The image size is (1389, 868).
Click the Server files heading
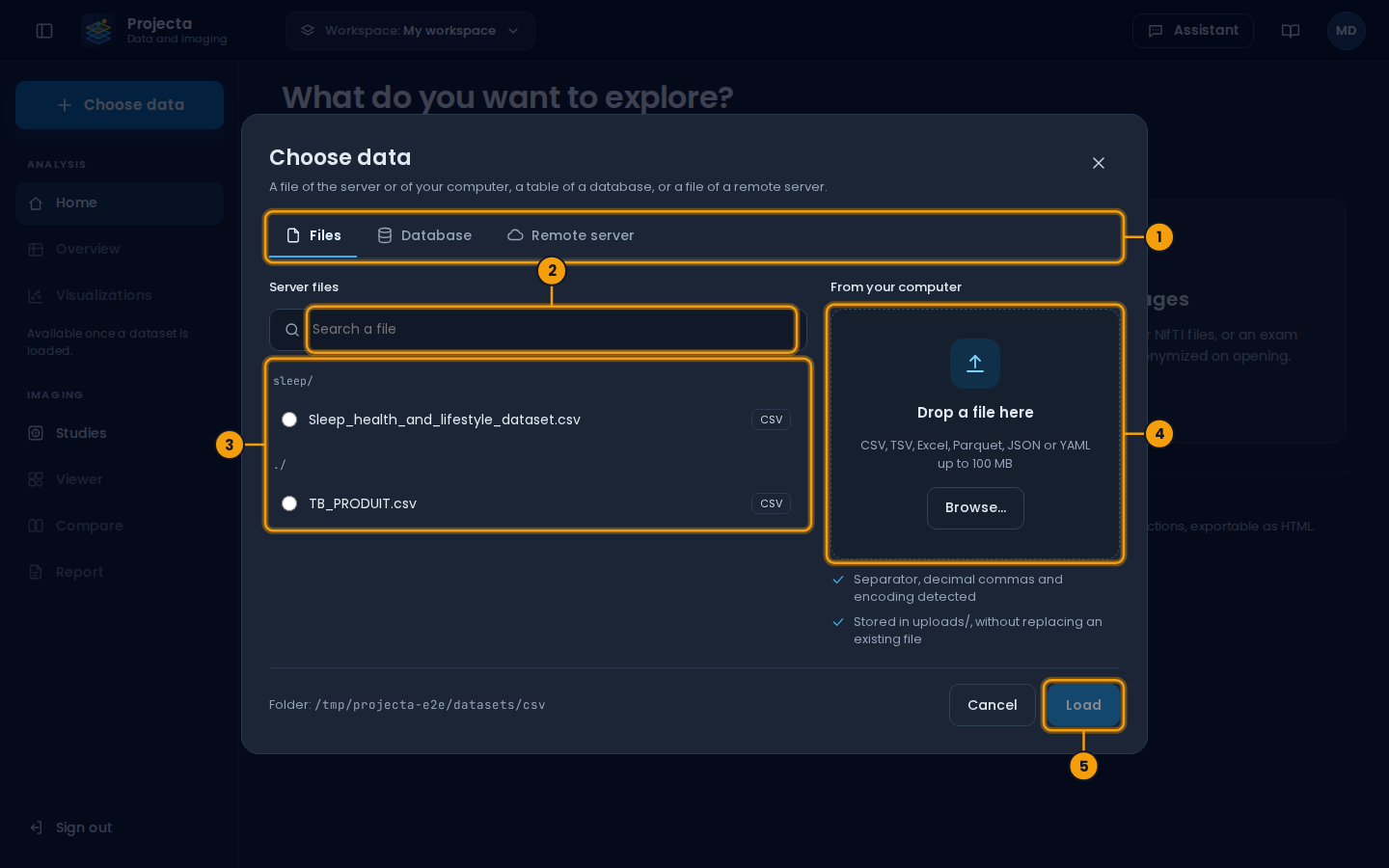304,287
